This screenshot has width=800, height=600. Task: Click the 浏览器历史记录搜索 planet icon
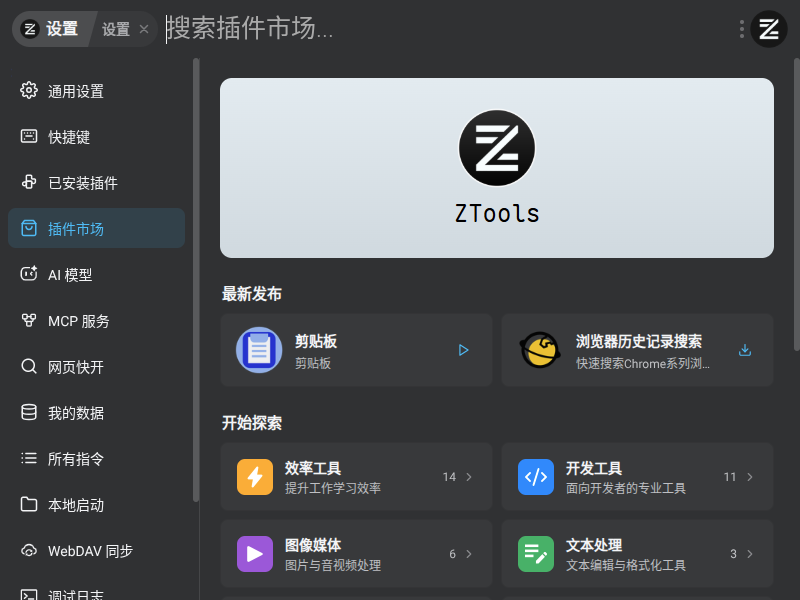click(540, 350)
